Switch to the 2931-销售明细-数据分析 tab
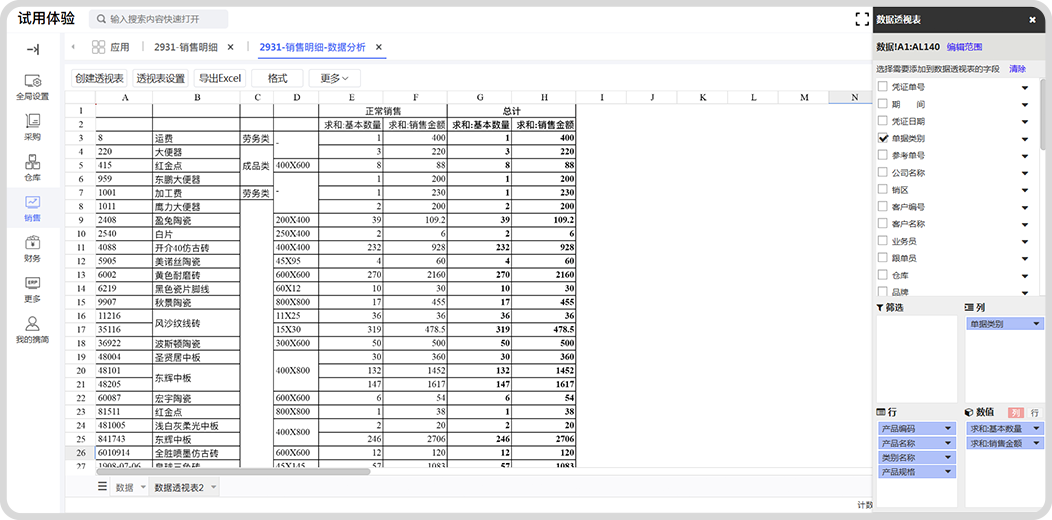Viewport: 1052px width, 520px height. tap(313, 47)
